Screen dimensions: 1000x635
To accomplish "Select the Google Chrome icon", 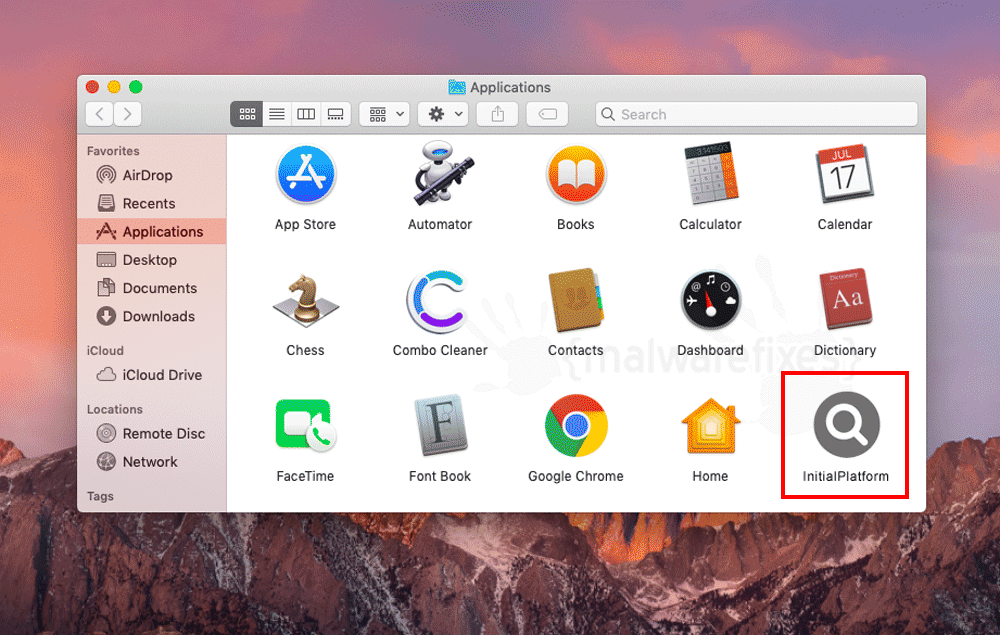I will 575,425.
